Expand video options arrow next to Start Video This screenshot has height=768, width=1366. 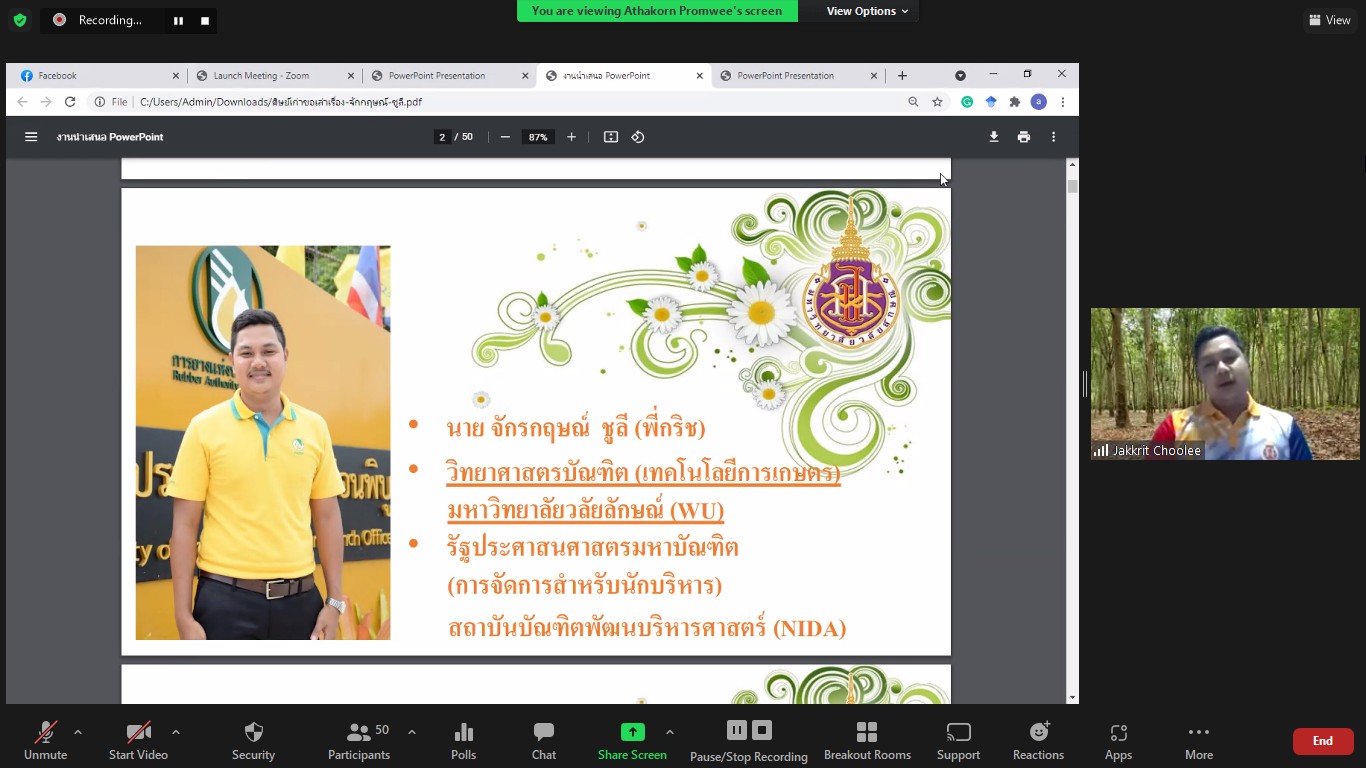pos(176,732)
